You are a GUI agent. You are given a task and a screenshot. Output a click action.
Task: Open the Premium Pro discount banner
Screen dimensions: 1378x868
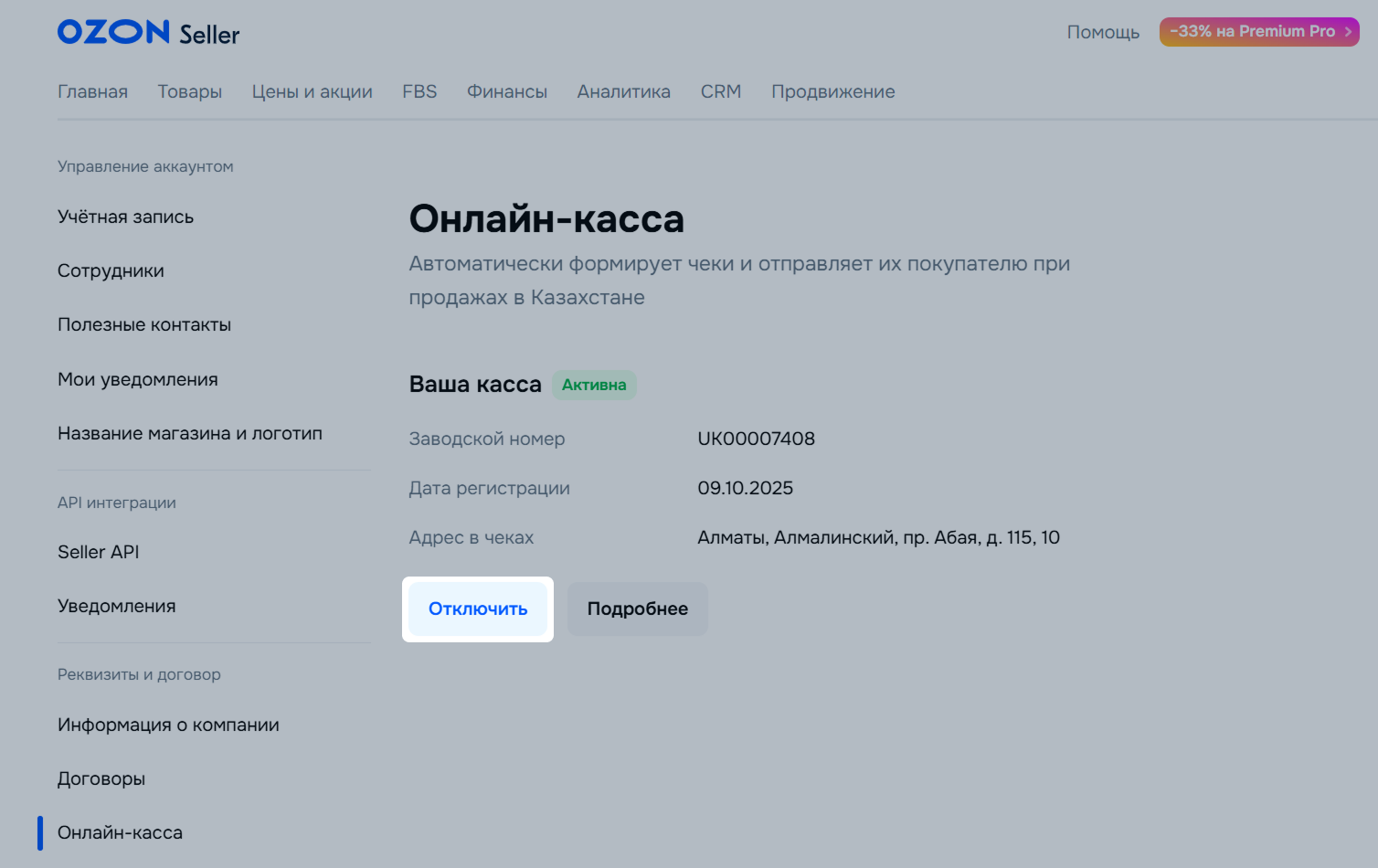[x=1258, y=32]
